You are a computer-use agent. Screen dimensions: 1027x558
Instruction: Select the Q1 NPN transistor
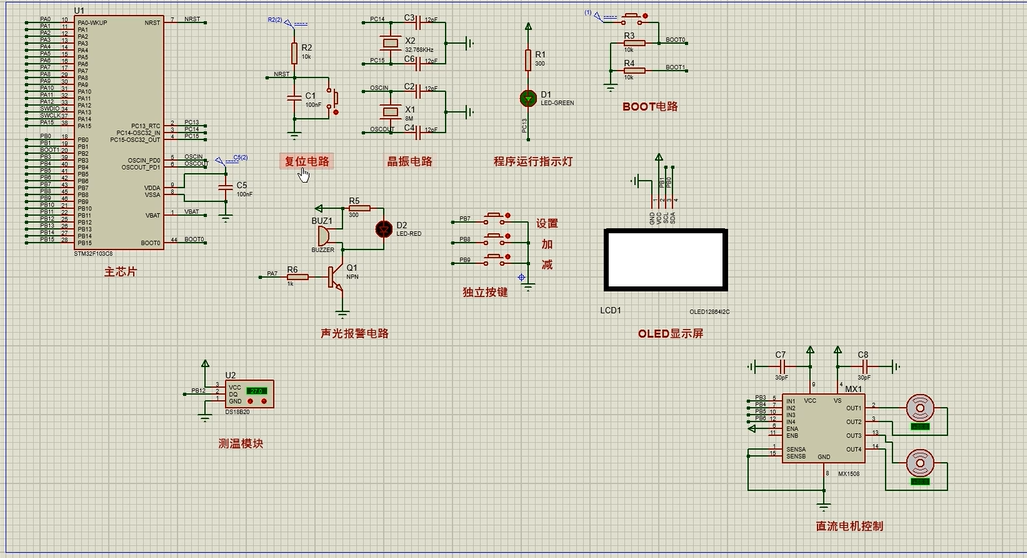[335, 277]
